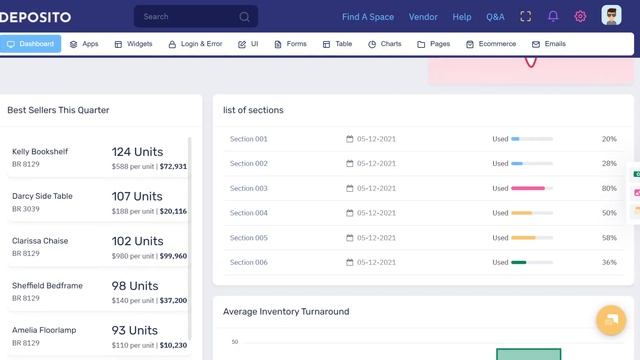Image resolution: width=640 pixels, height=360 pixels.
Task: Select the Section 005 label
Action: 249,238
